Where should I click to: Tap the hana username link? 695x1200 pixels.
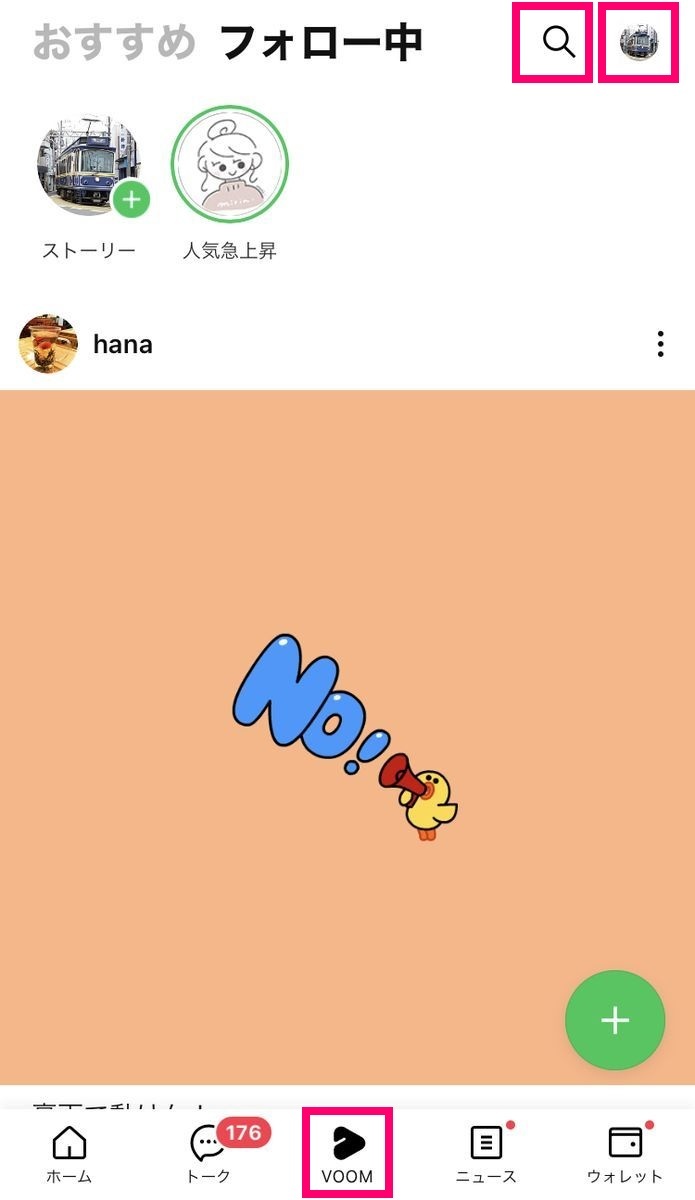coord(123,345)
